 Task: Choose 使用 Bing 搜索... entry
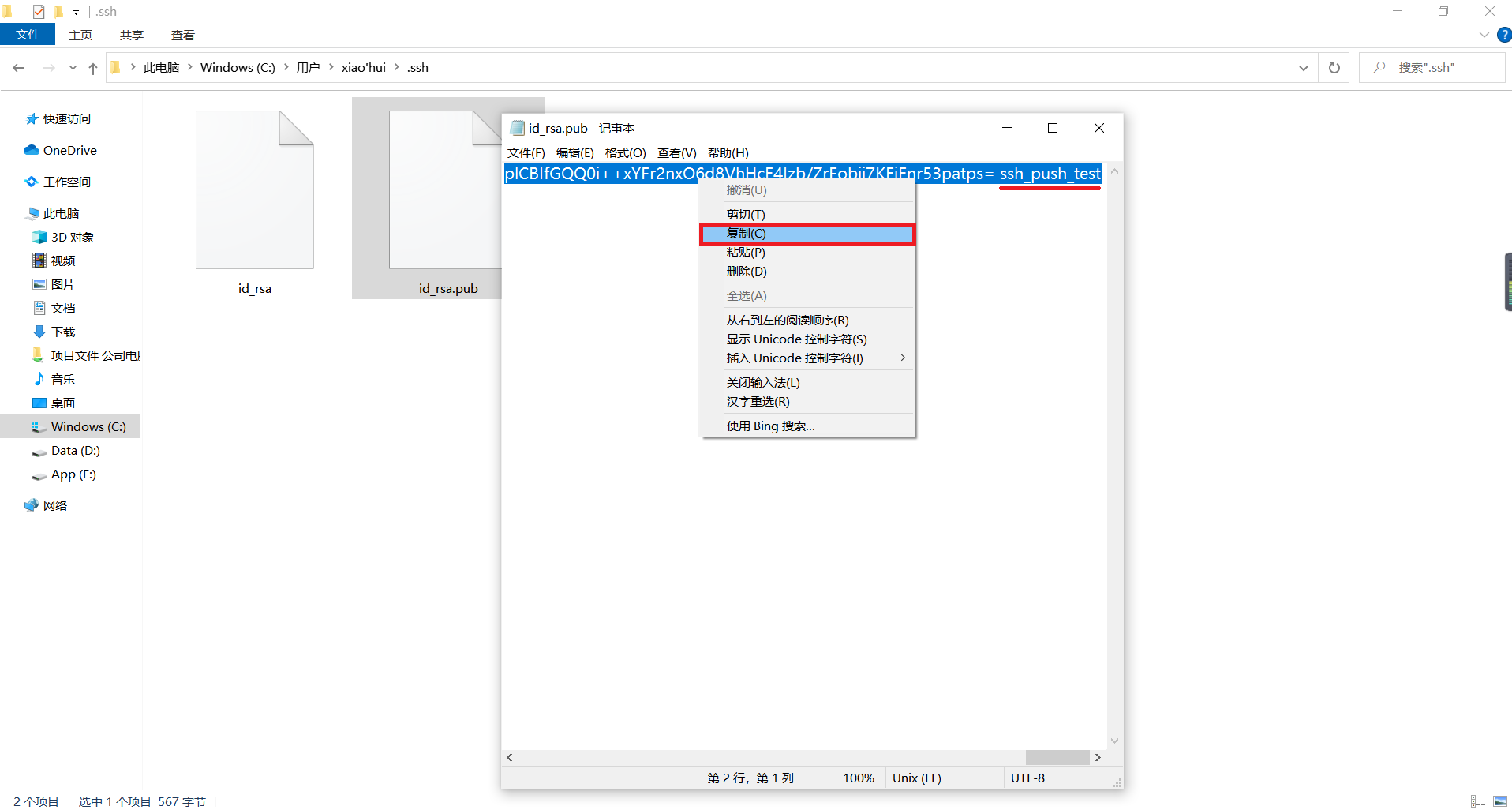pyautogui.click(x=807, y=426)
